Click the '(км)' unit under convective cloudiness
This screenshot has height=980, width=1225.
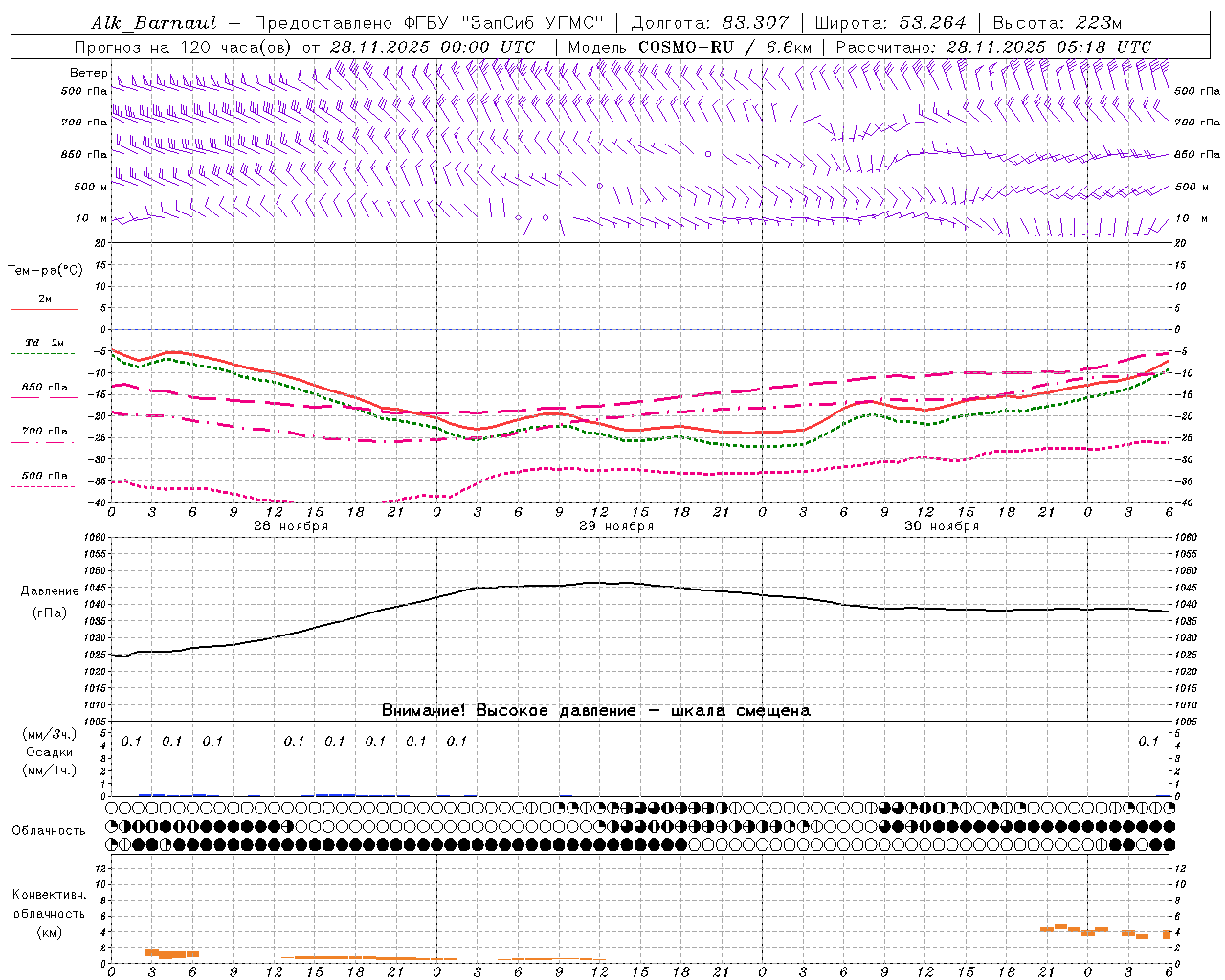click(x=49, y=932)
